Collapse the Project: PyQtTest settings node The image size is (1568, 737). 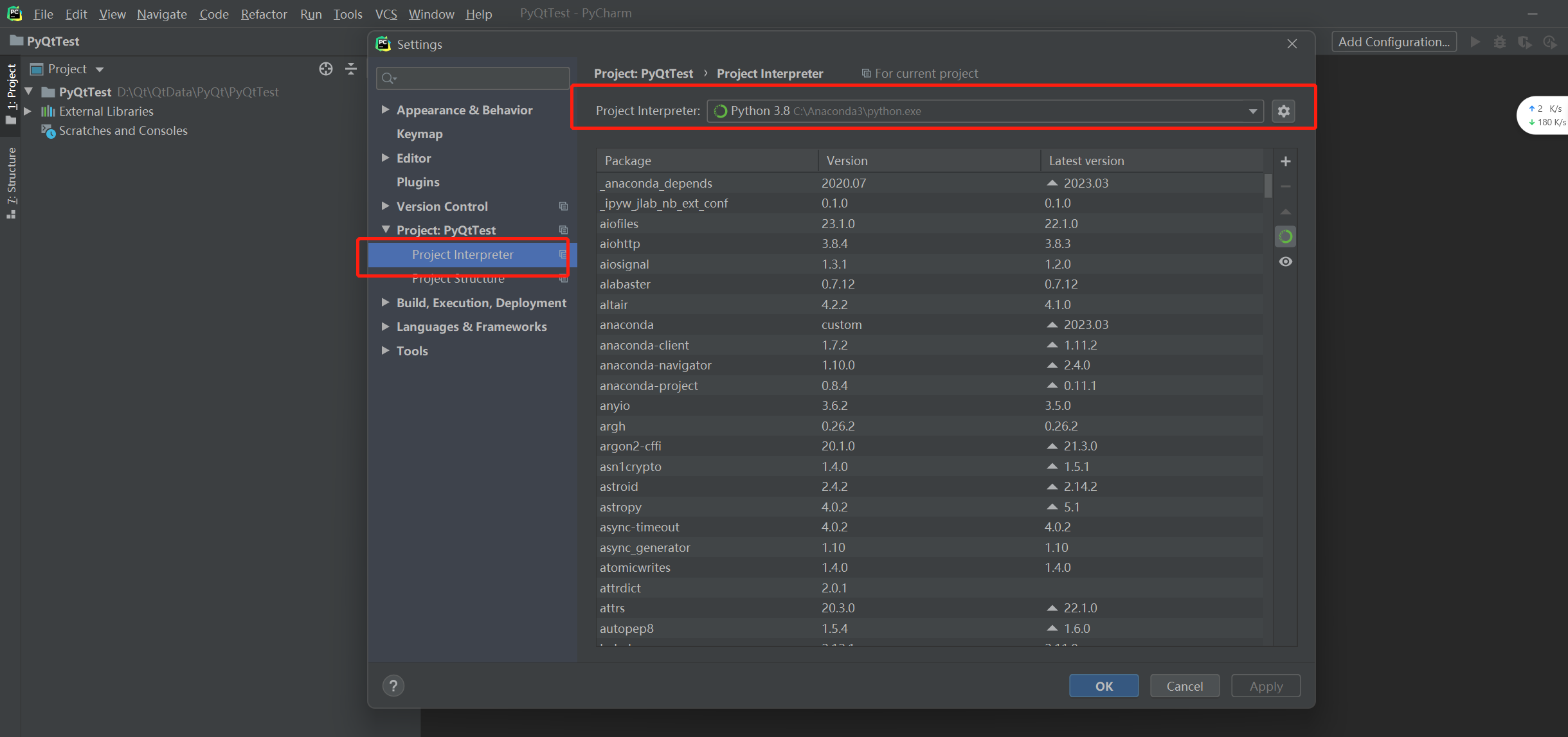(385, 229)
